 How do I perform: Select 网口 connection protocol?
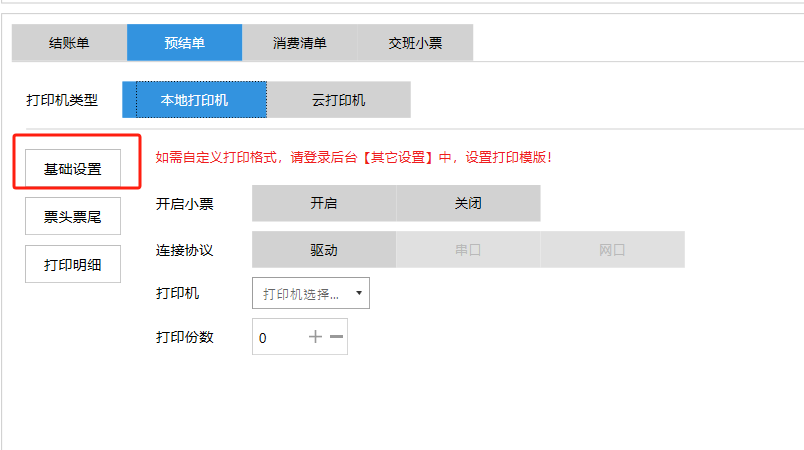[612, 250]
